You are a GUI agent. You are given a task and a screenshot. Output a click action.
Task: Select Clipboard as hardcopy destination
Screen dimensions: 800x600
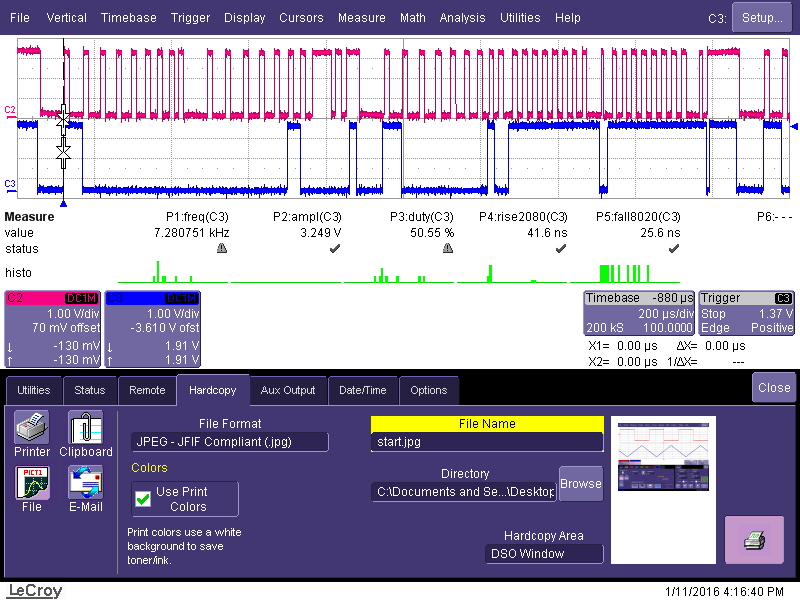pos(86,434)
